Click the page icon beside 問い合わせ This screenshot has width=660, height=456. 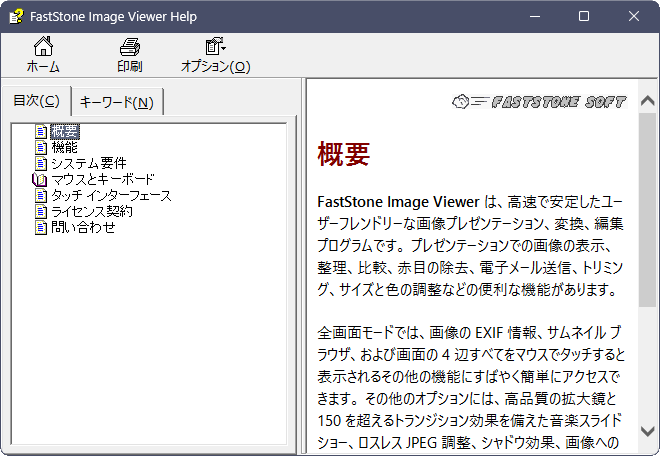tap(41, 228)
